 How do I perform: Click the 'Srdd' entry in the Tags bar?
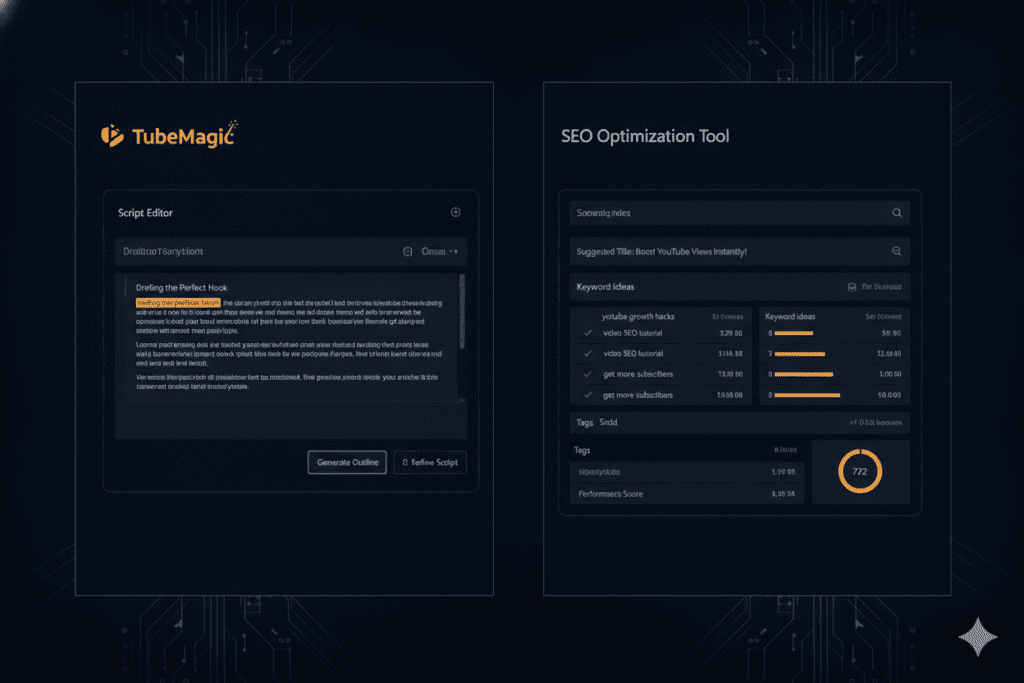tap(608, 422)
